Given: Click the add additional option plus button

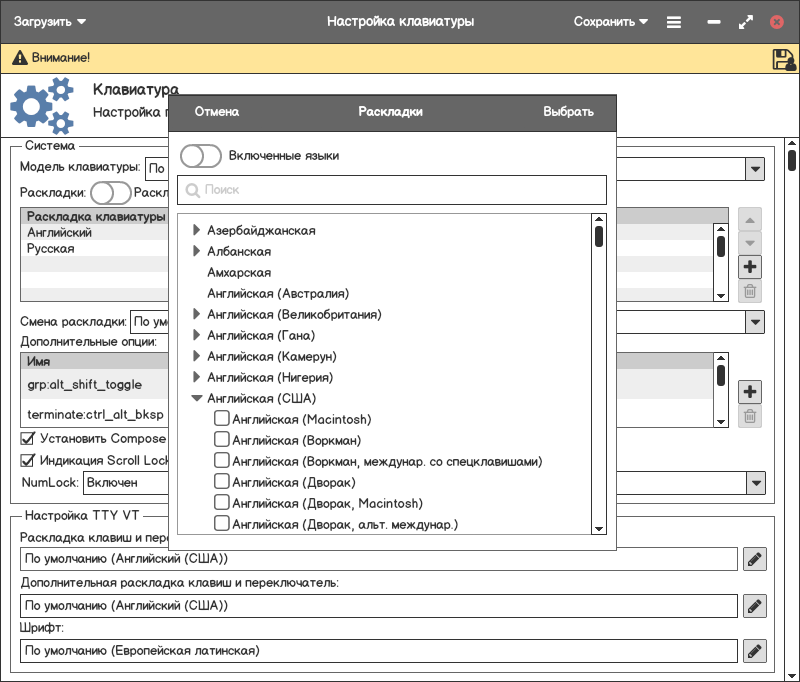Looking at the screenshot, I should 750,391.
